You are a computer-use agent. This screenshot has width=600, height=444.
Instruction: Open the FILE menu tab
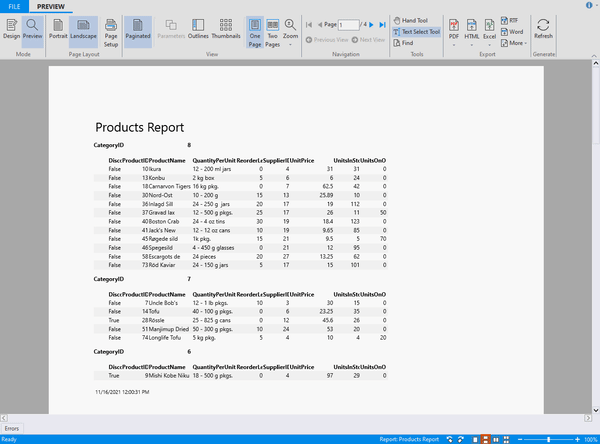pyautogui.click(x=15, y=6)
